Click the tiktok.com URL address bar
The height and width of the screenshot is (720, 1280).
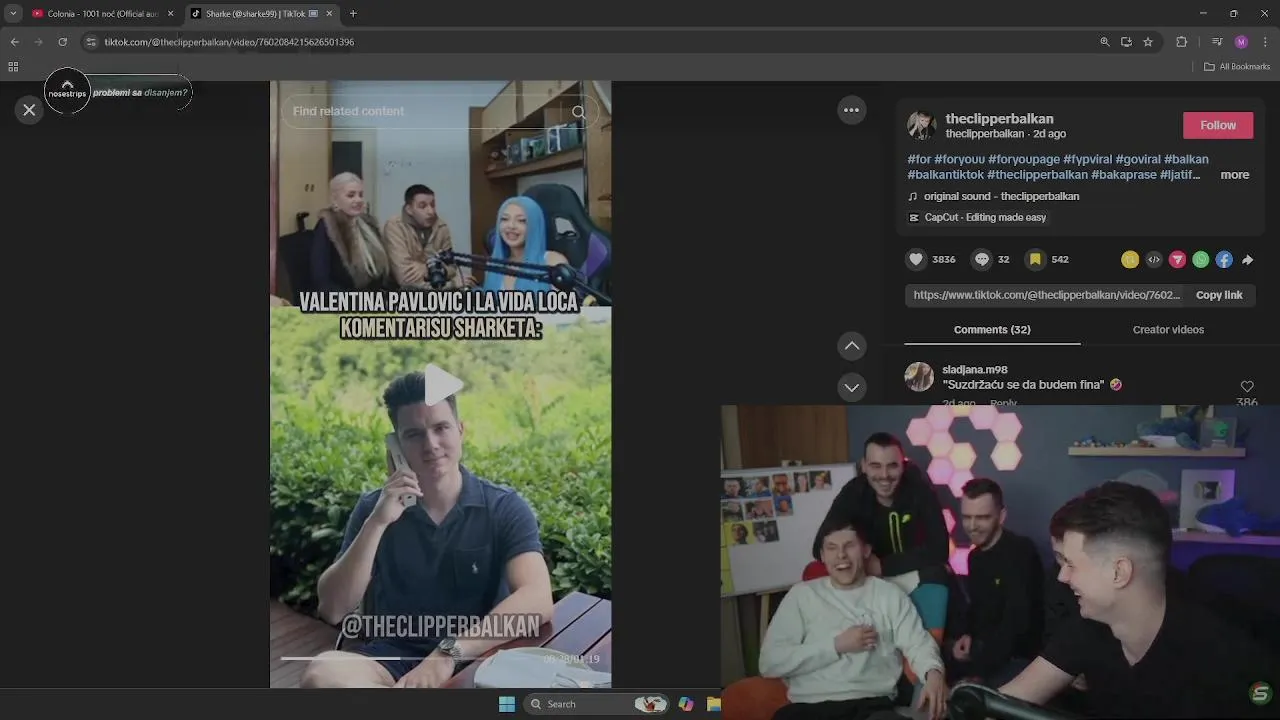(x=590, y=42)
